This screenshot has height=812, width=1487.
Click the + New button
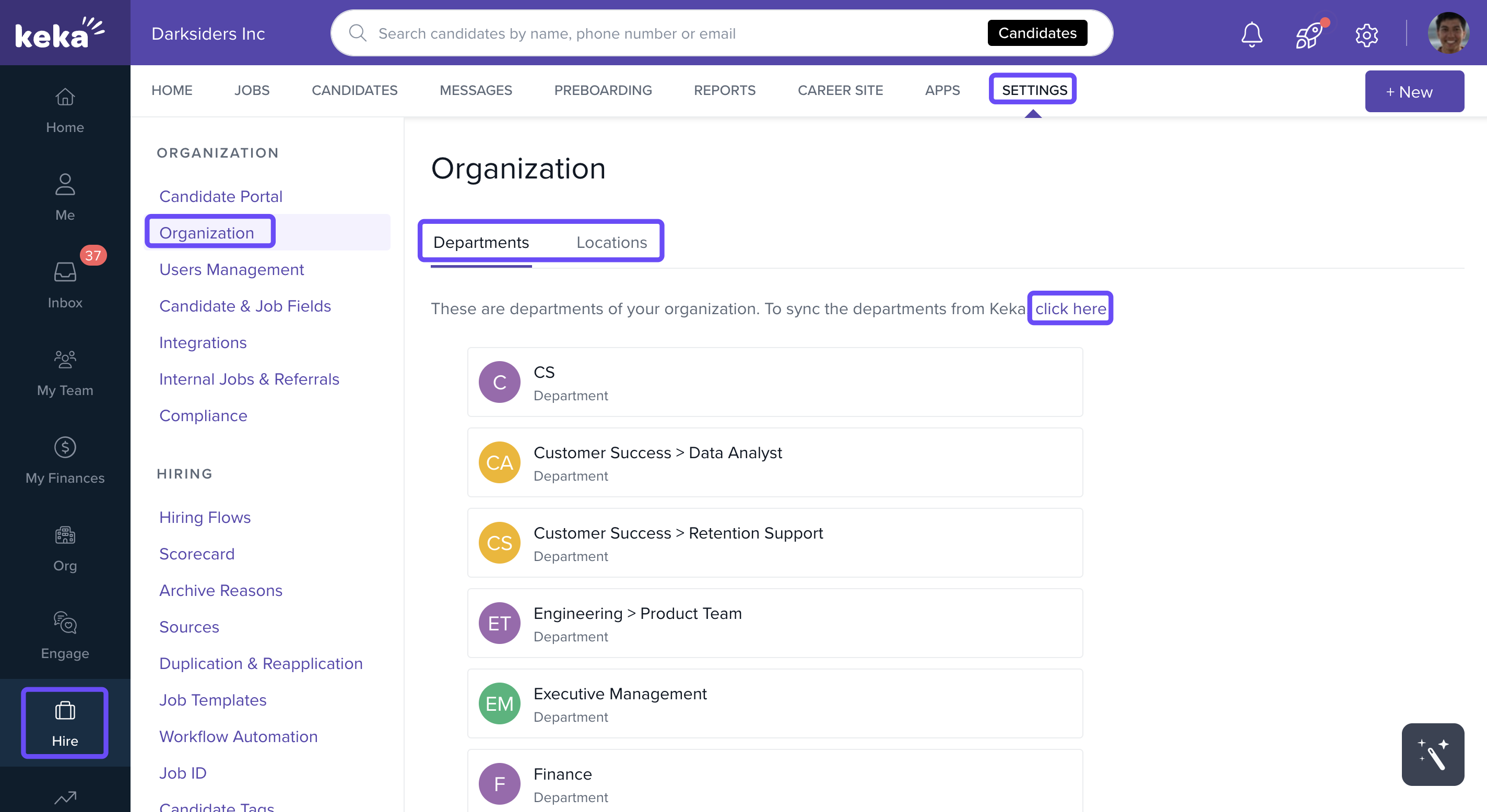click(x=1414, y=92)
